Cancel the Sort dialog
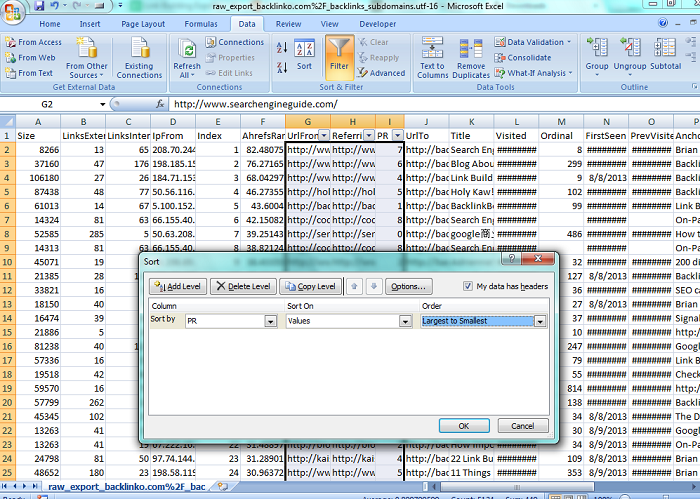The image size is (700, 499). (523, 426)
